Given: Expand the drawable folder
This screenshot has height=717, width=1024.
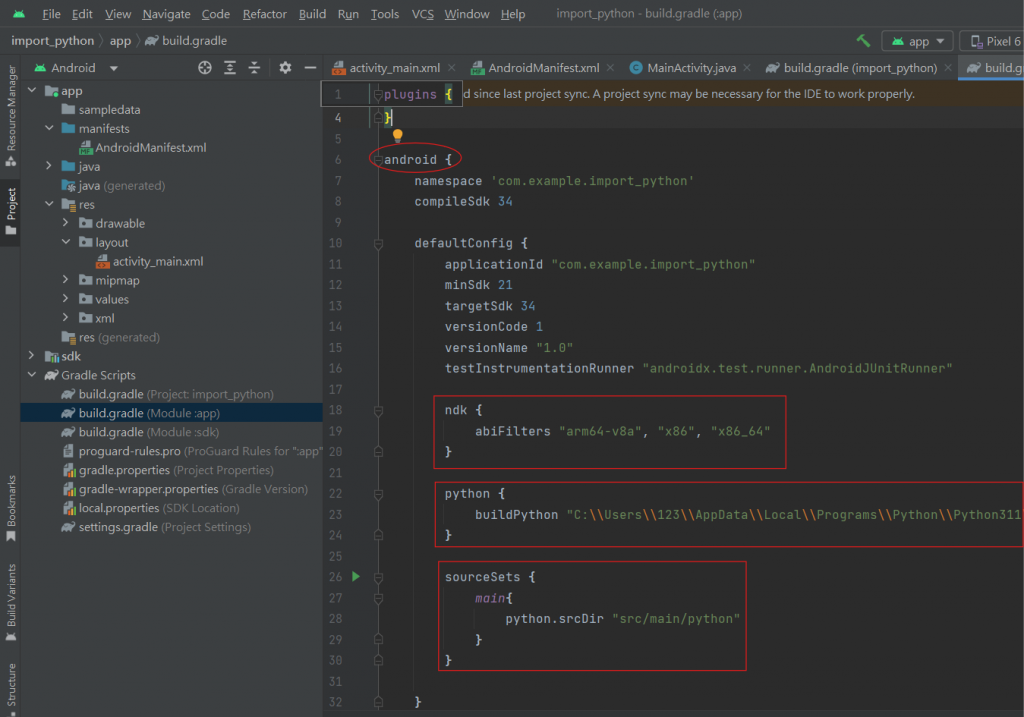Looking at the screenshot, I should tap(65, 223).
